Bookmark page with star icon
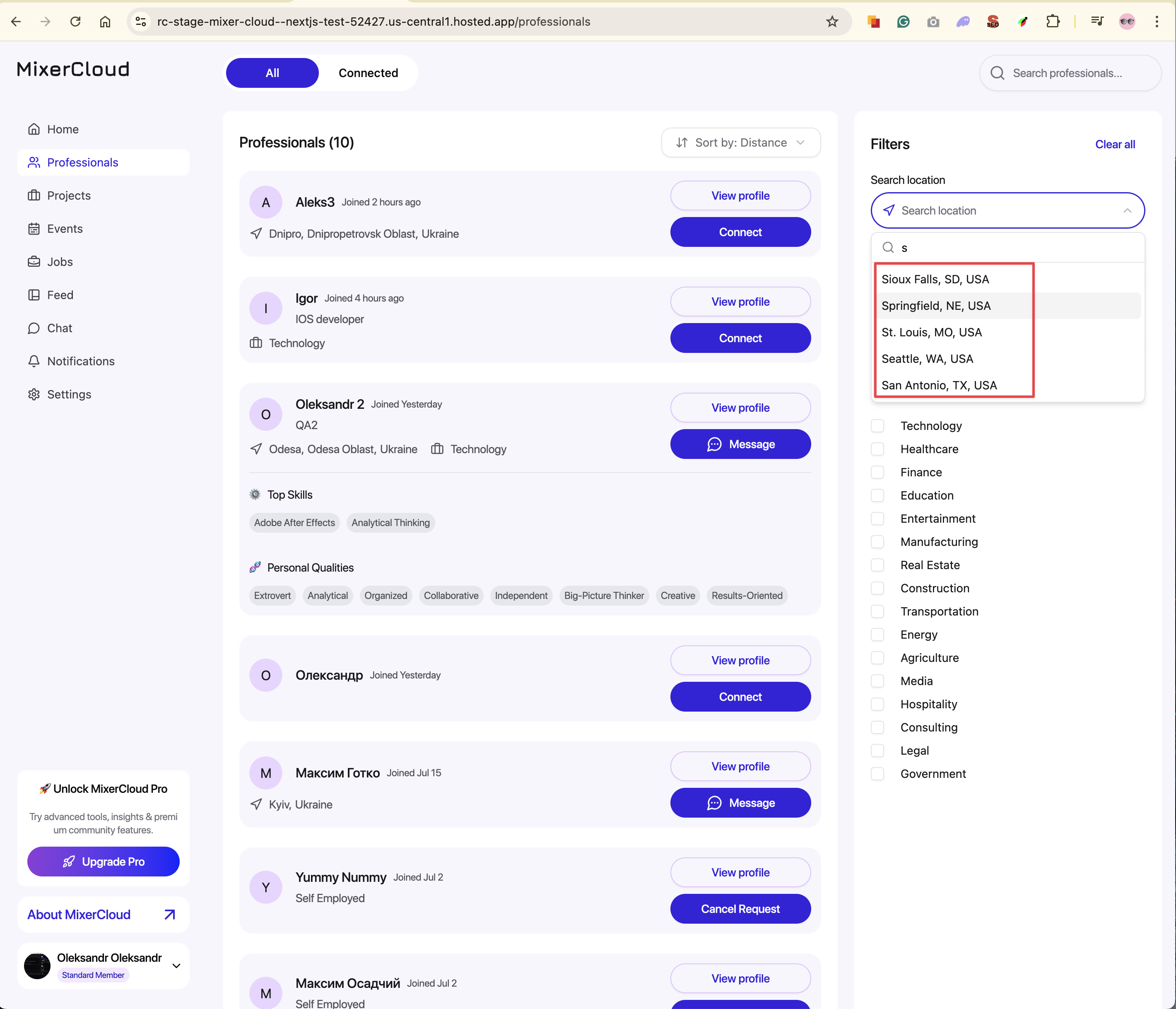The height and width of the screenshot is (1009, 1176). [x=832, y=22]
